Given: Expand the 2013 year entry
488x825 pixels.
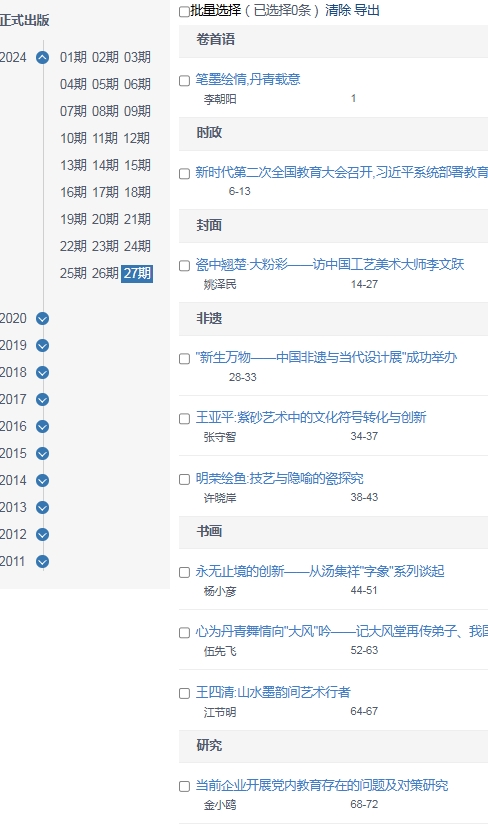Looking at the screenshot, I should pyautogui.click(x=43, y=508).
